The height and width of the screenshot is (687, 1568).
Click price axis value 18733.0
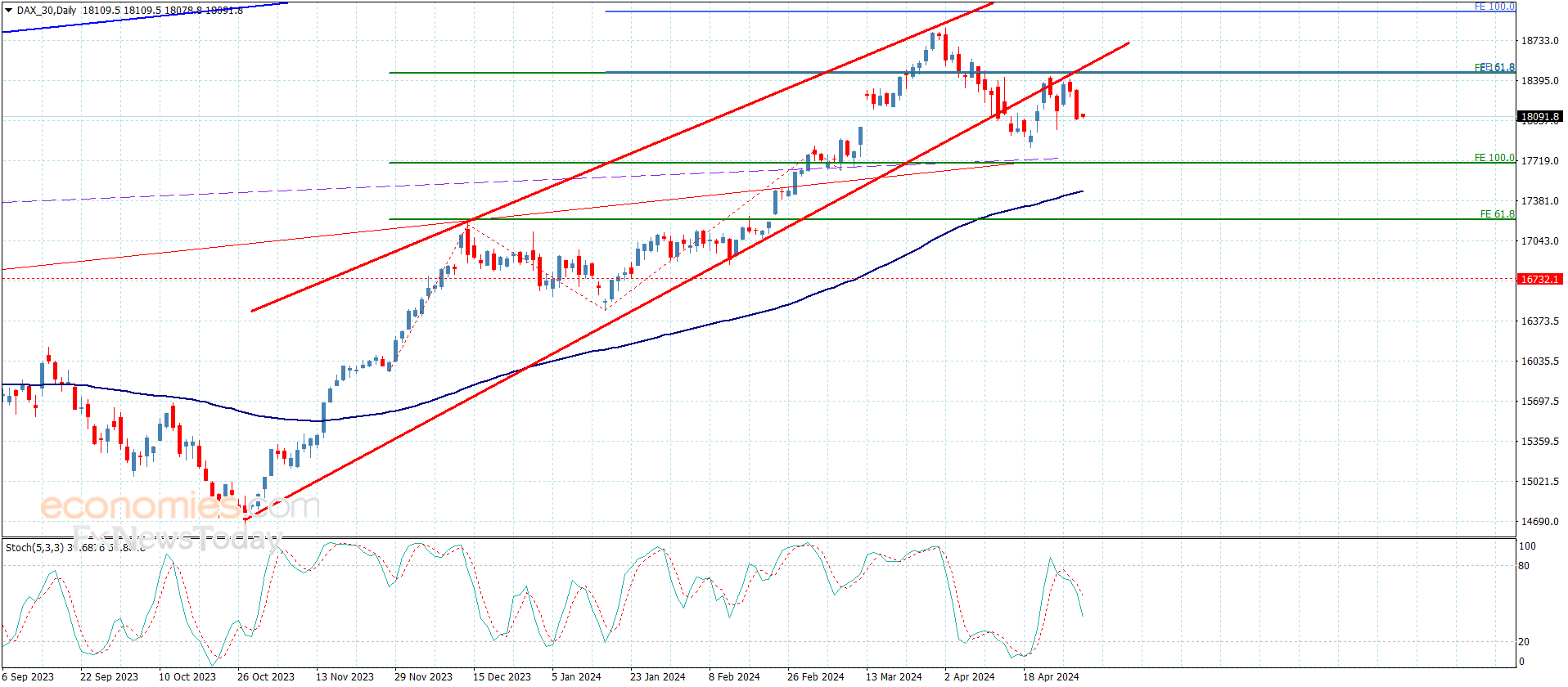point(1539,41)
